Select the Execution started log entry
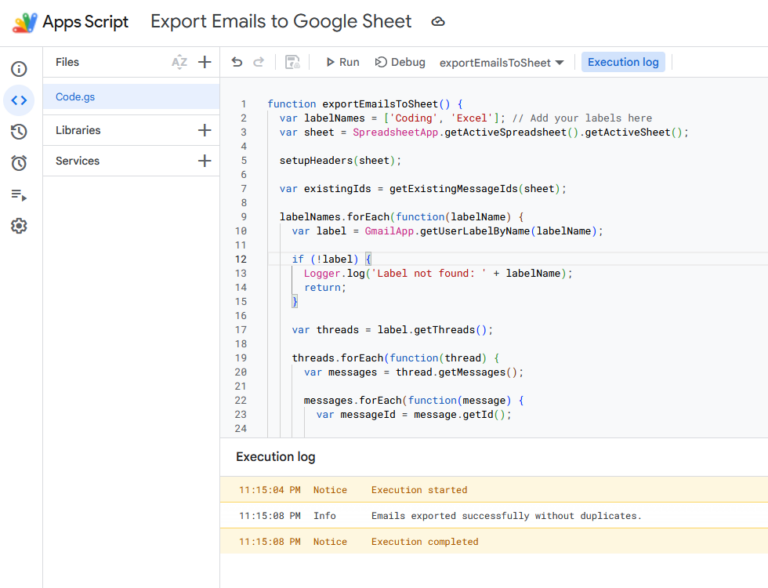The height and width of the screenshot is (588, 768). 494,490
